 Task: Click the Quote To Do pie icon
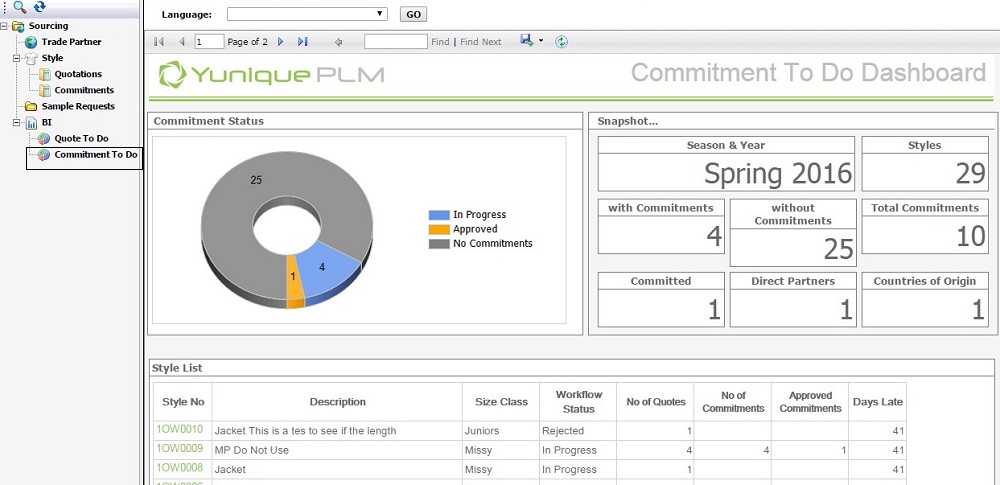pos(44,138)
